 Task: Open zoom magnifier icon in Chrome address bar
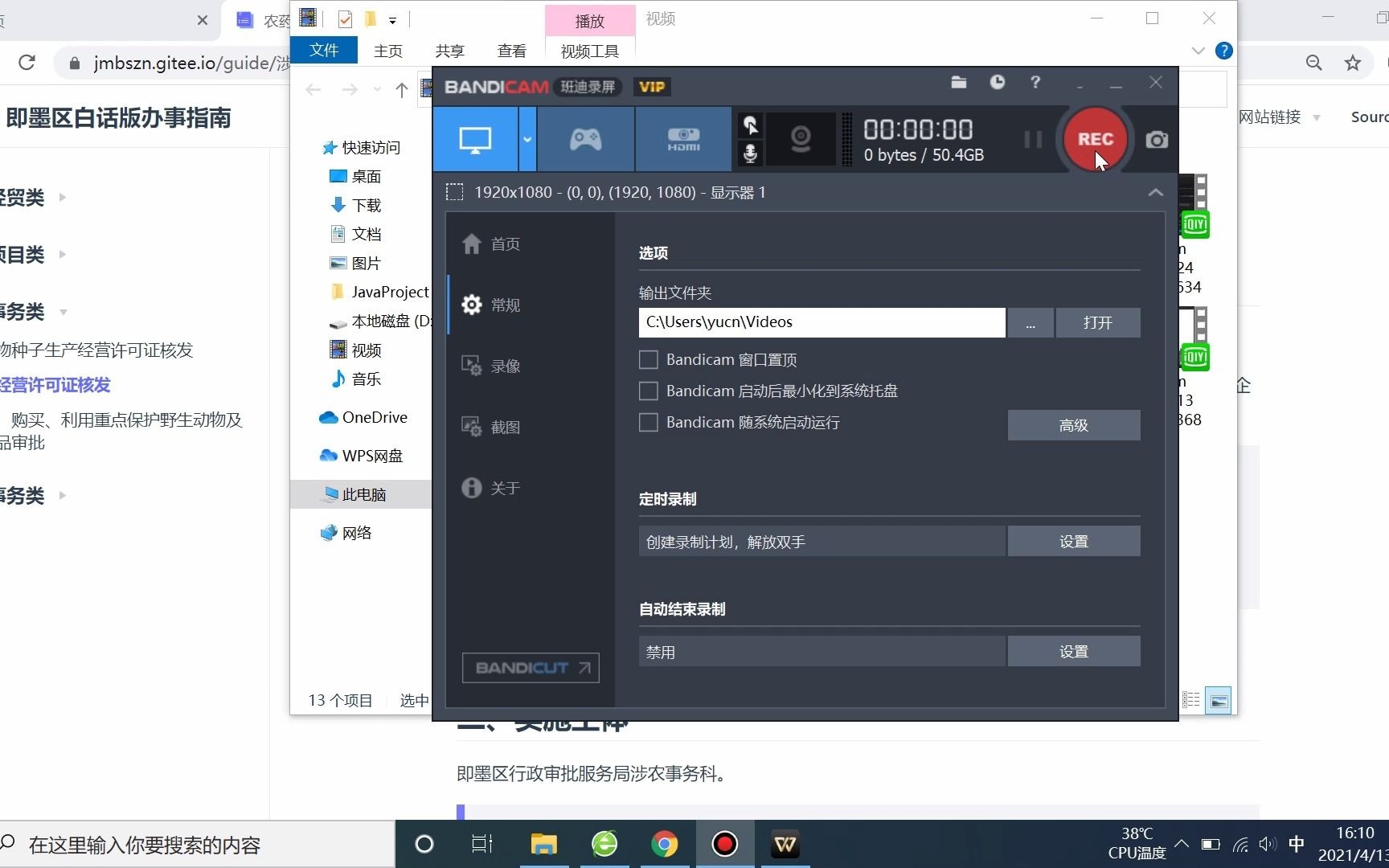pyautogui.click(x=1313, y=63)
